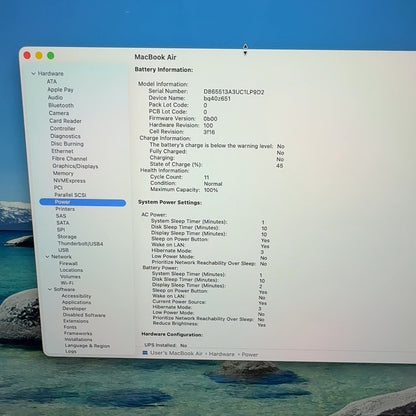Show the Storage hardware information

(x=67, y=237)
